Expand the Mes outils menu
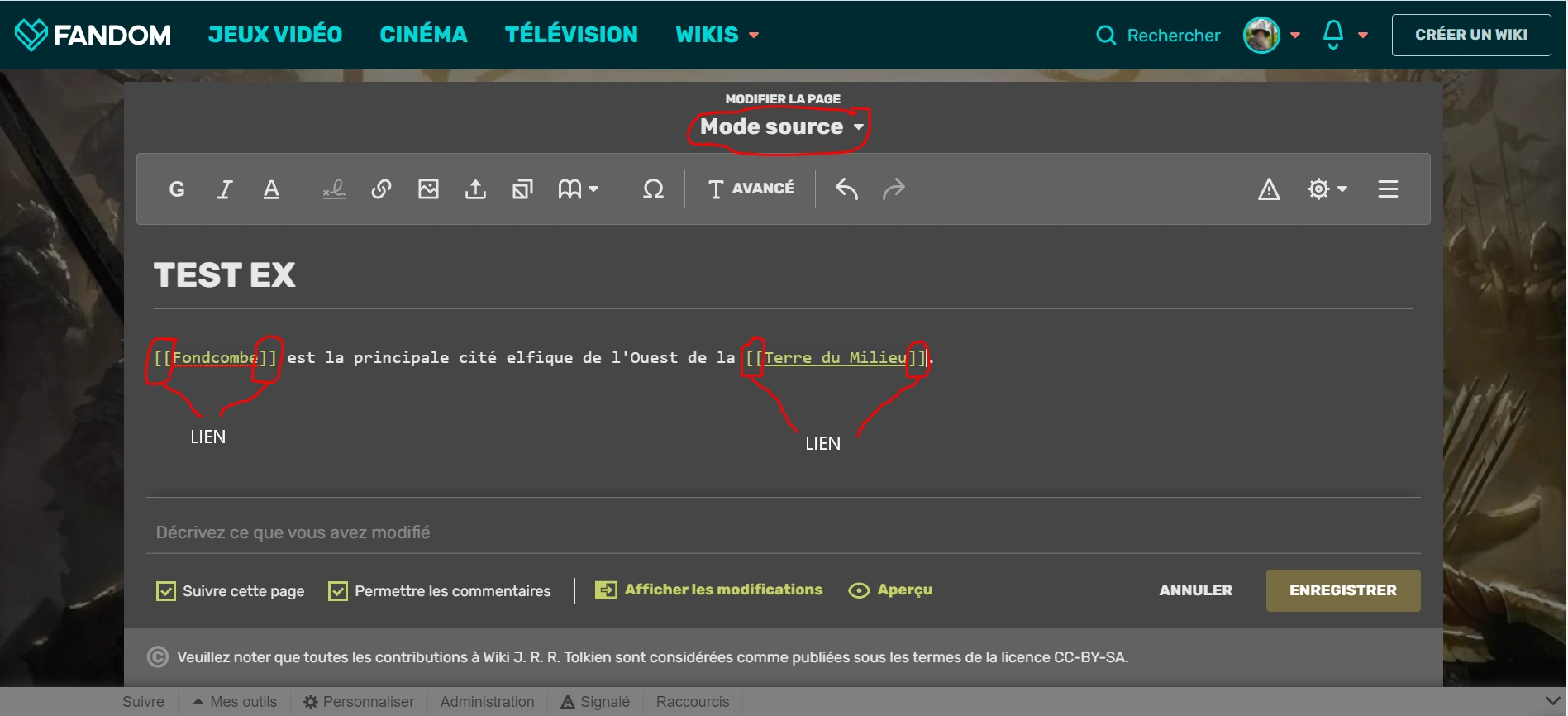This screenshot has height=716, width=1568. 236,702
